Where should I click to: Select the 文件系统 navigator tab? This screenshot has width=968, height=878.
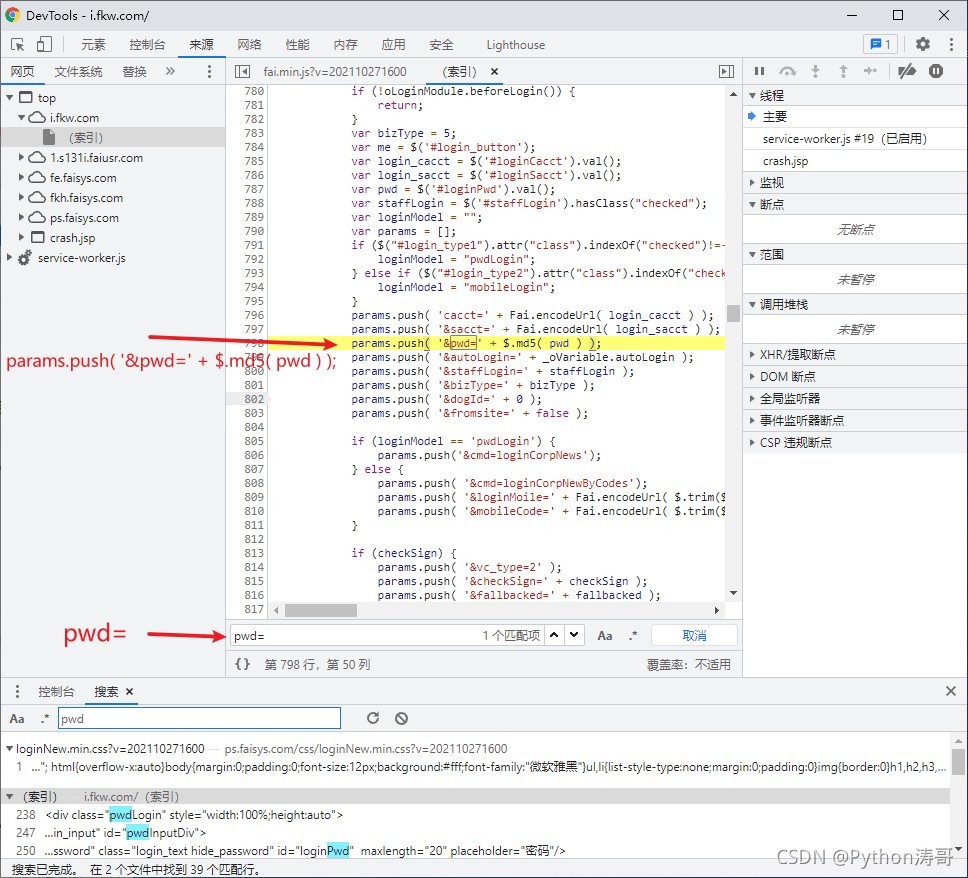[x=78, y=72]
